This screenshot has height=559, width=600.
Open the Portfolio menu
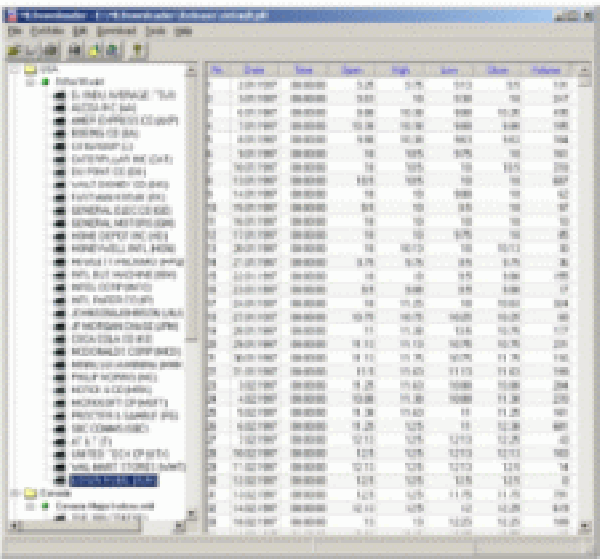point(47,31)
